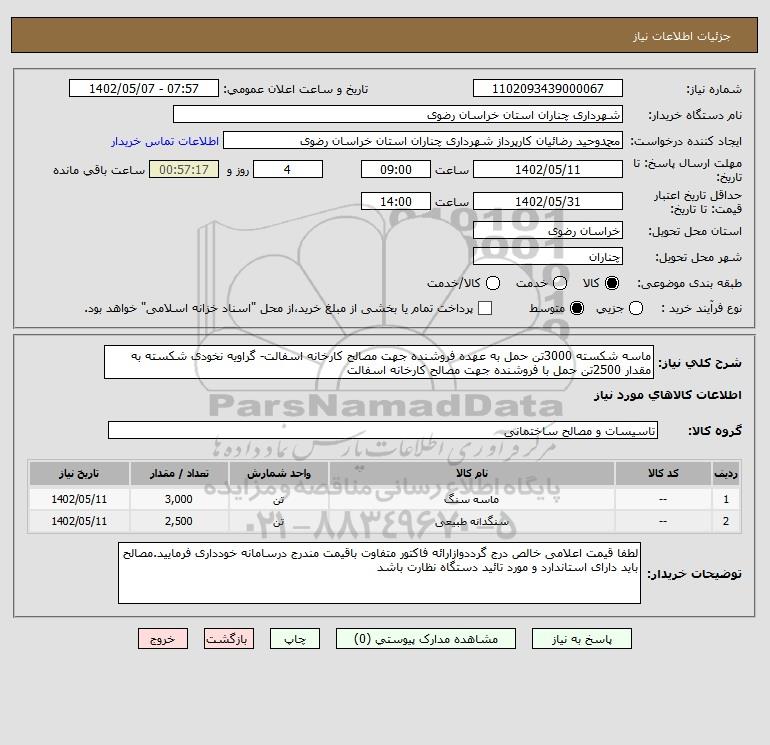Select the متوسط purchase type radio

(577, 308)
